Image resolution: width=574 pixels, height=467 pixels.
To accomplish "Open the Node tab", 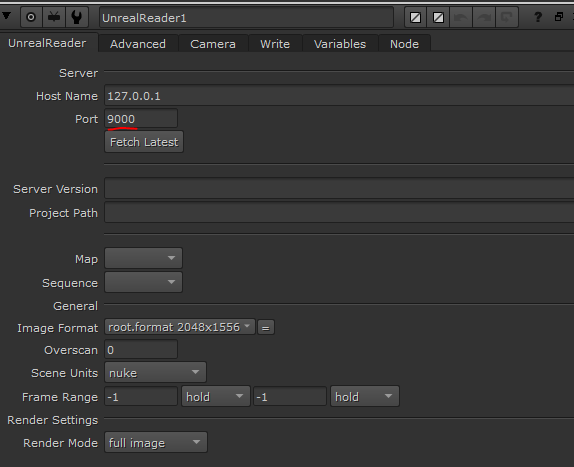I will [x=405, y=44].
